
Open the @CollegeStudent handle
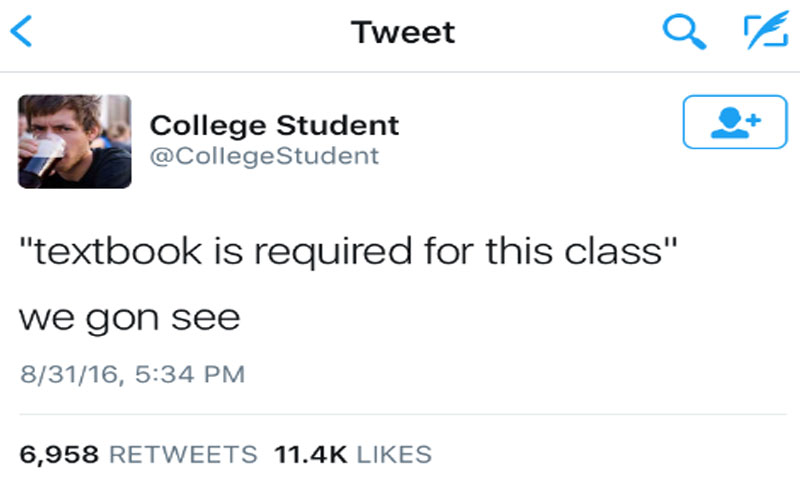(x=264, y=156)
